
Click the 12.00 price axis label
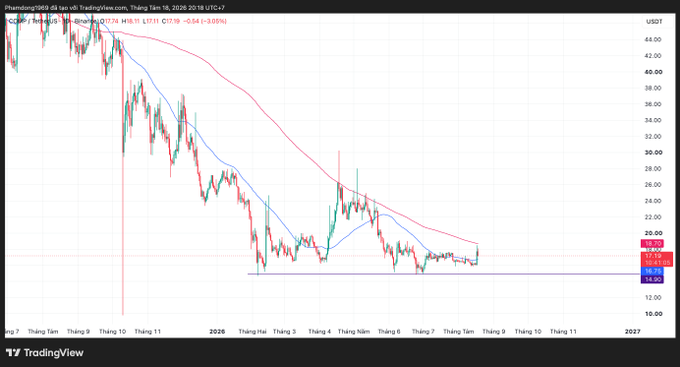coord(653,298)
